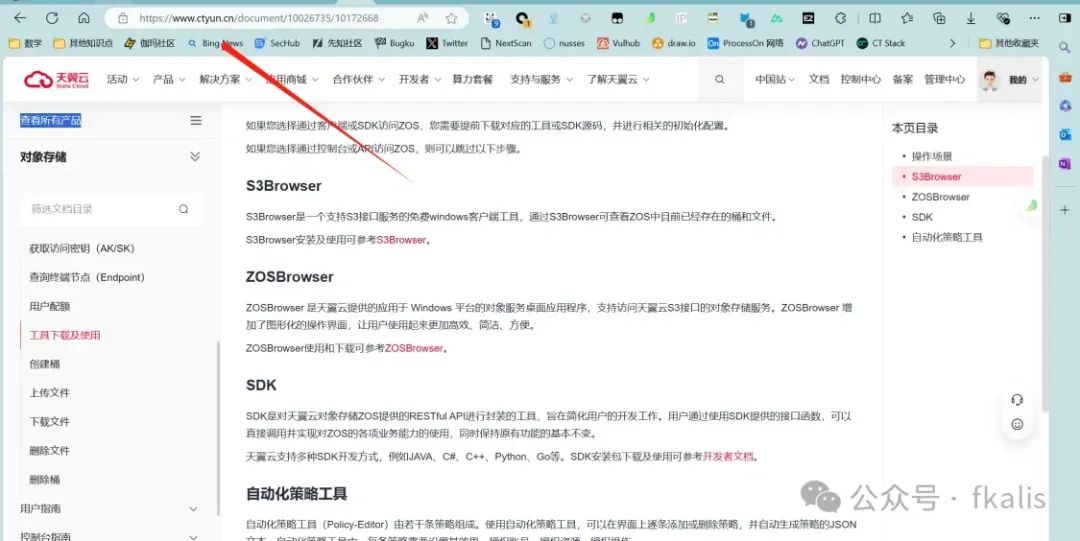Open the 其他收藏夹 bookmarks folder
The image size is (1080, 541).
(x=1010, y=43)
